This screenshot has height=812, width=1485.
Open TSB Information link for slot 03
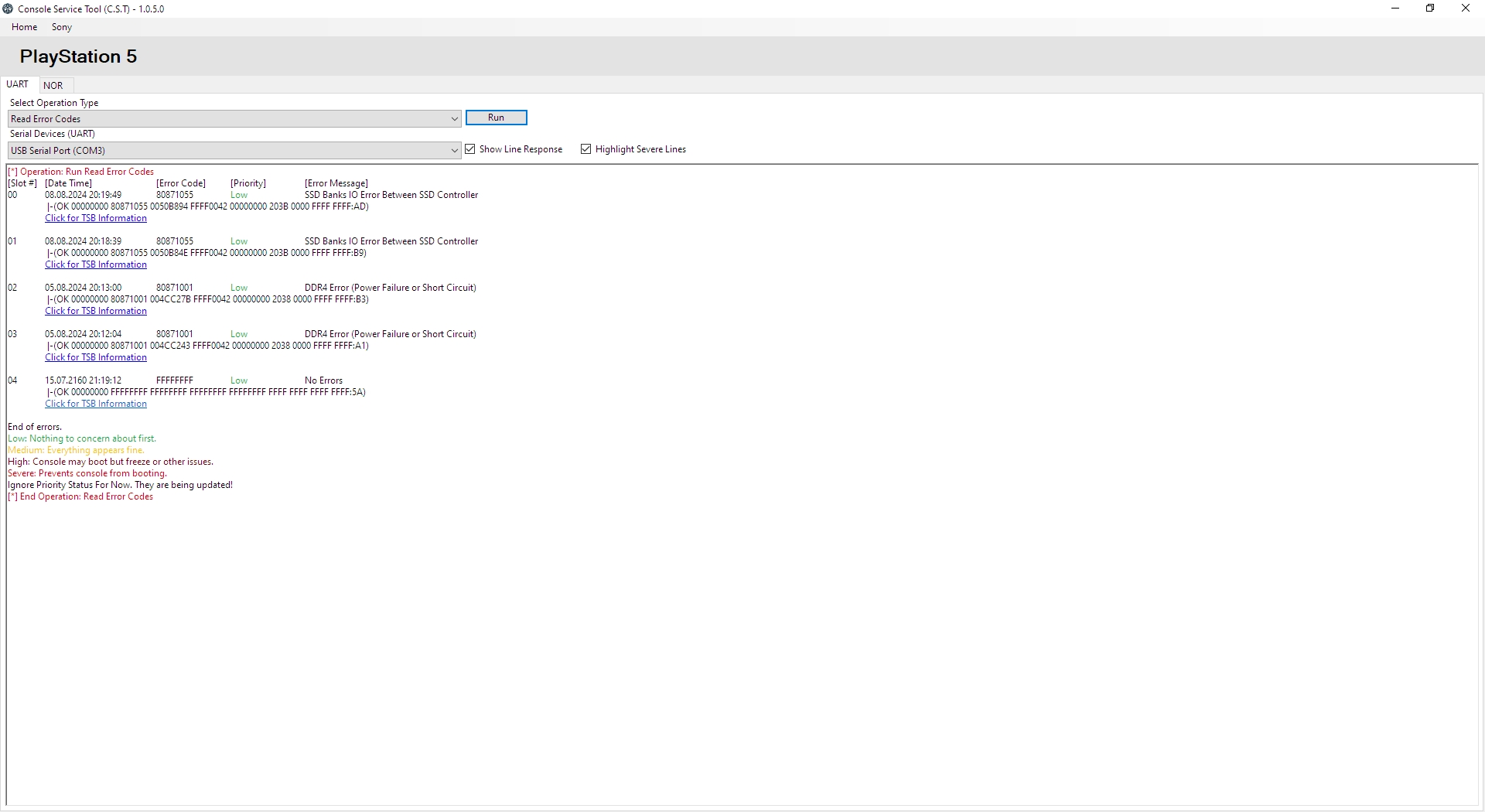click(96, 357)
